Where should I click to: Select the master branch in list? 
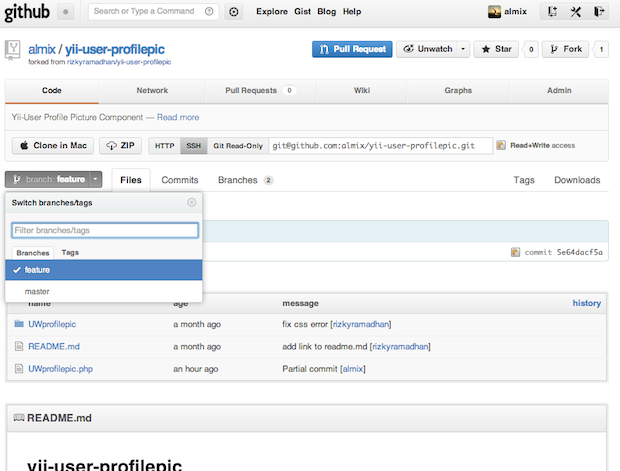[x=104, y=291]
